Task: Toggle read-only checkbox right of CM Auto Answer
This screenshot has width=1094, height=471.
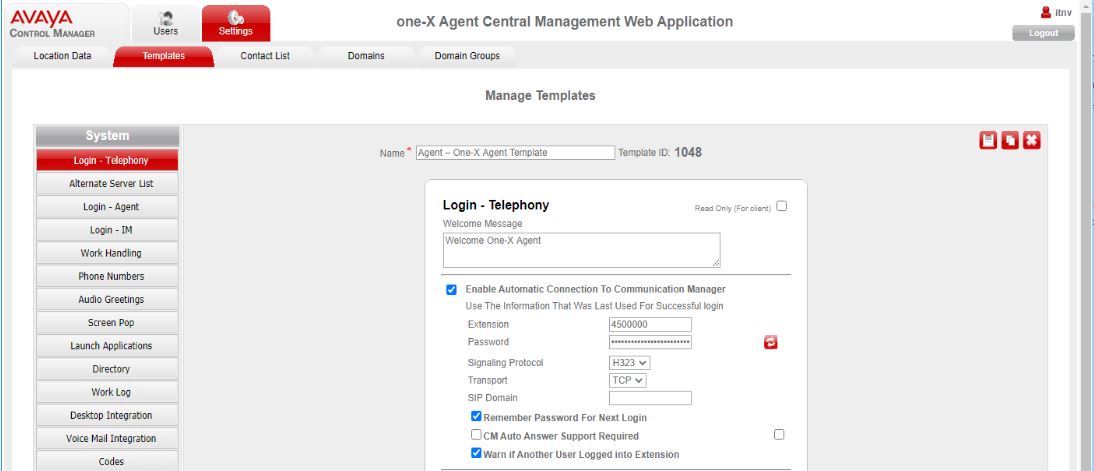Action: (x=779, y=434)
